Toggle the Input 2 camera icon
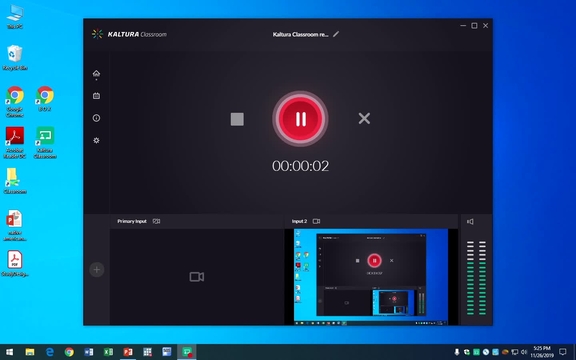The height and width of the screenshot is (360, 576). [x=316, y=221]
